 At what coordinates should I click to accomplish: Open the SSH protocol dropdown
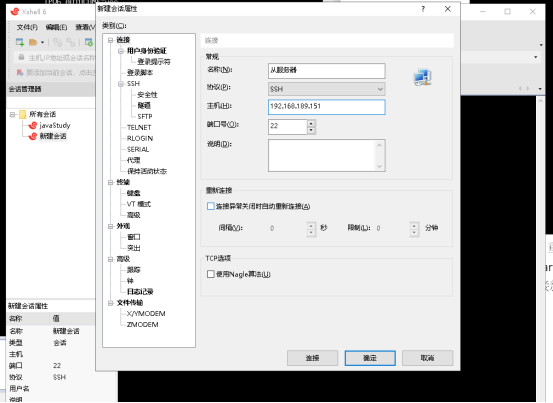[327, 89]
